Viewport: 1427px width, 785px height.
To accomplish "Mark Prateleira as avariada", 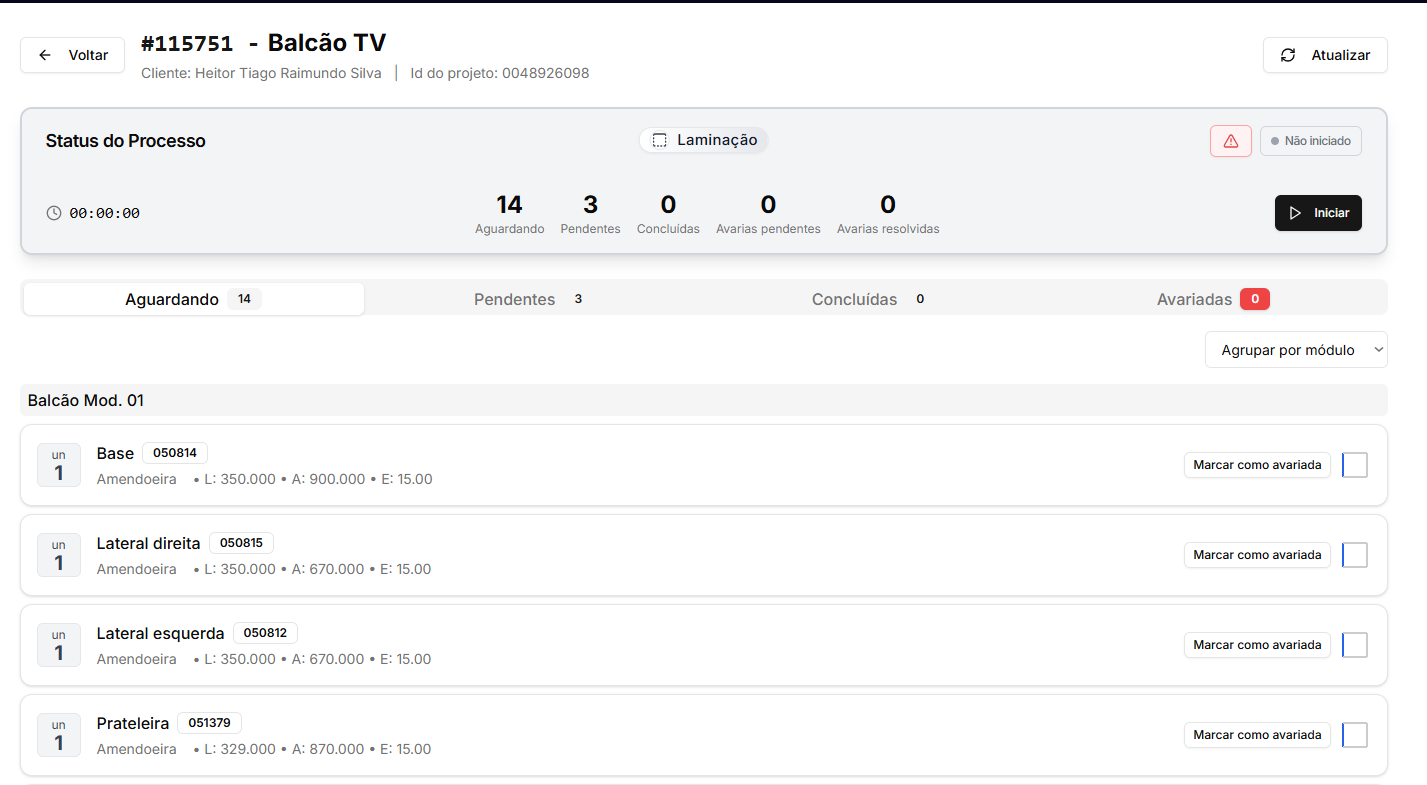I will click(1257, 735).
